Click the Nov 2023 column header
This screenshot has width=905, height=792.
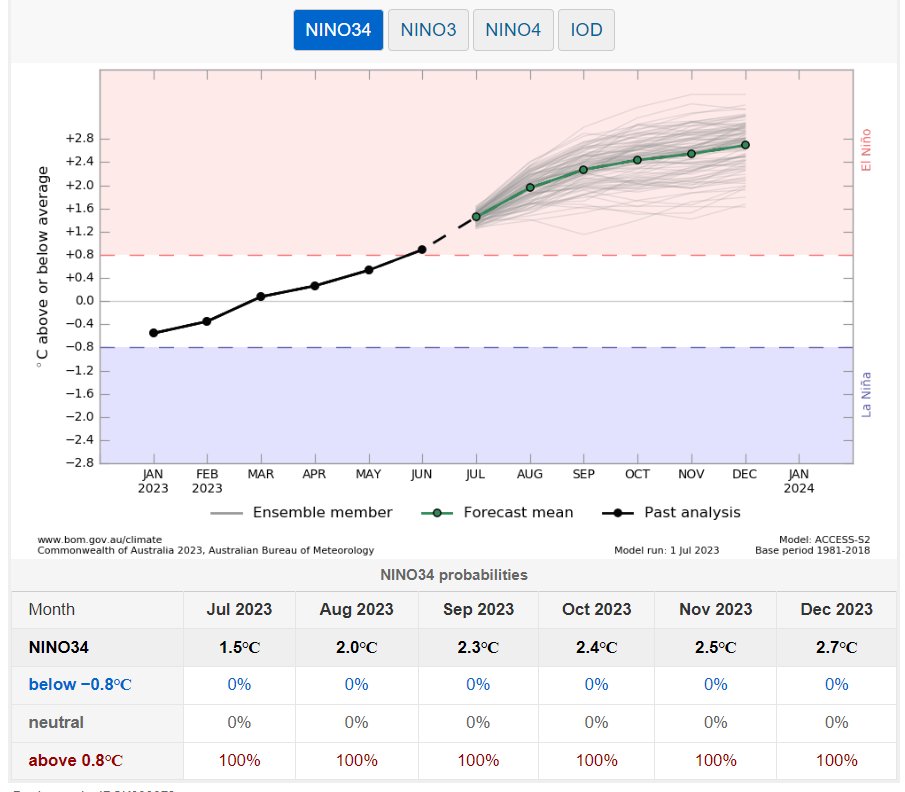tap(716, 610)
